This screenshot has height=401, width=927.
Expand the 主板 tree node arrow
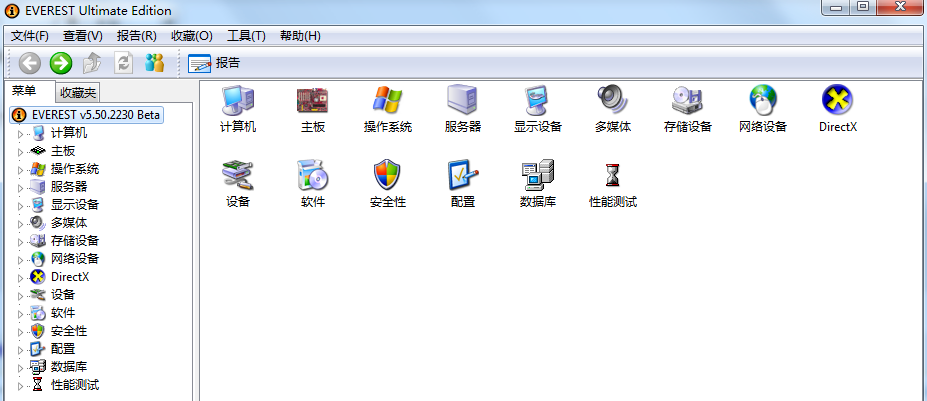(x=20, y=152)
